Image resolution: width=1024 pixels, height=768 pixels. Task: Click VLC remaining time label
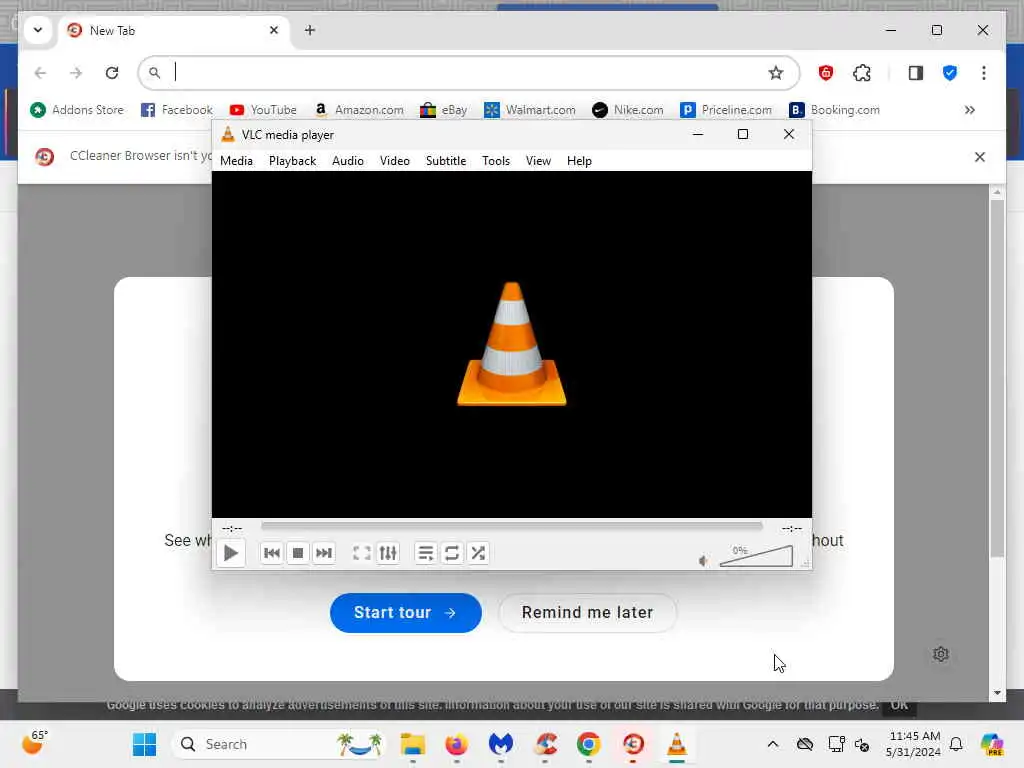[x=792, y=528]
